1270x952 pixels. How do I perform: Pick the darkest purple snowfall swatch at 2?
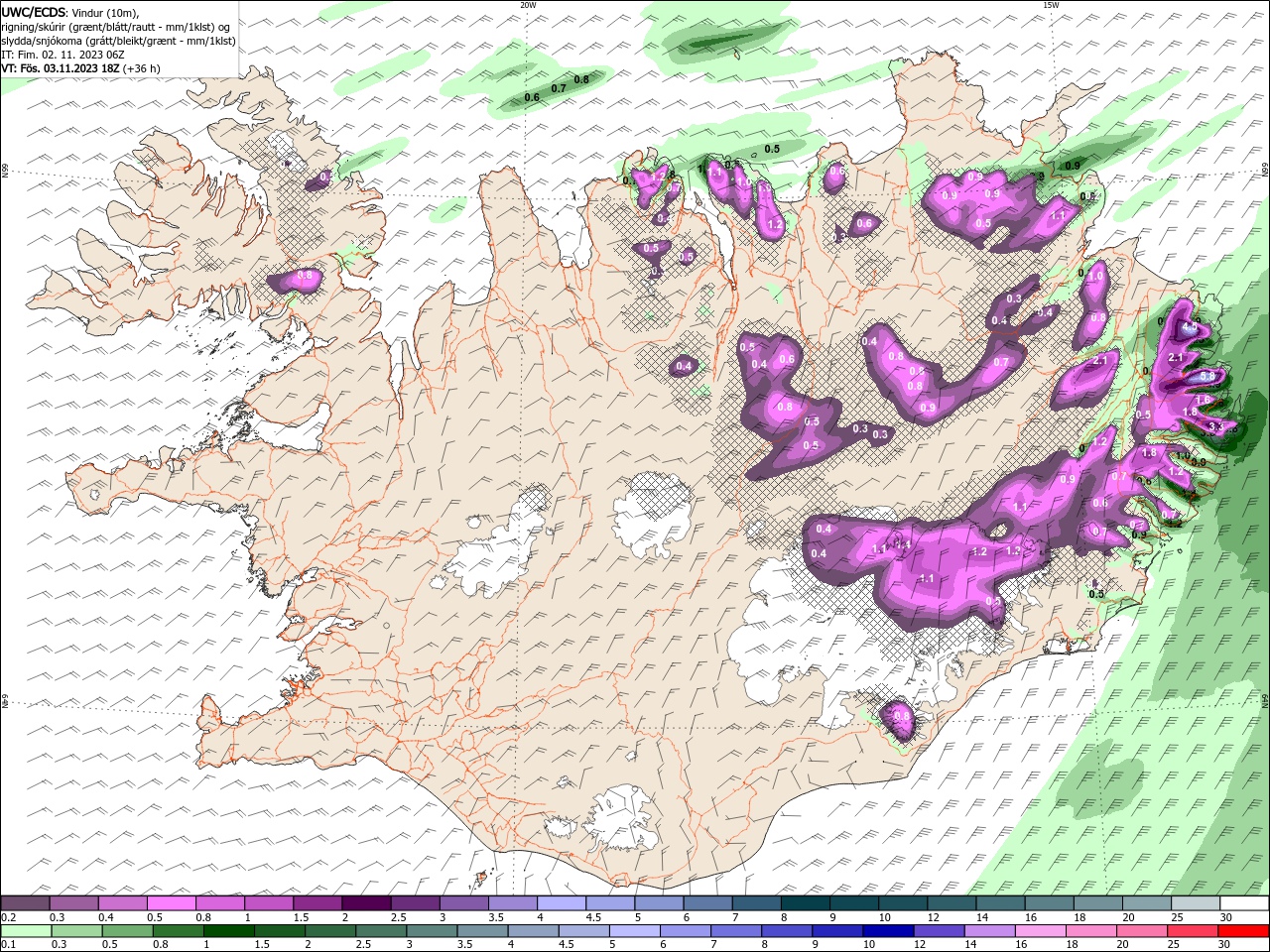click(x=366, y=903)
